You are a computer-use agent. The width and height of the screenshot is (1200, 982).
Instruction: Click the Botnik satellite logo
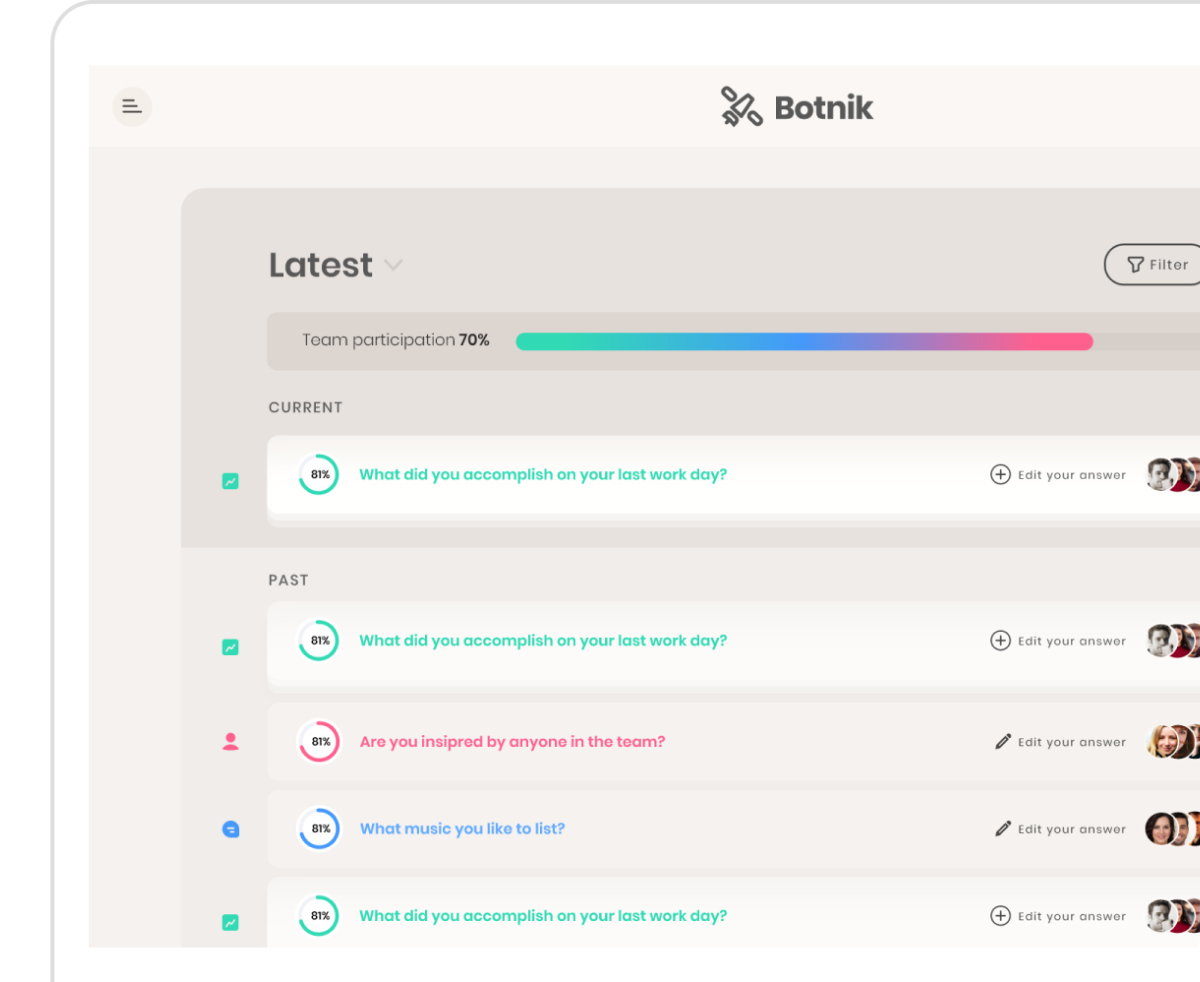tap(741, 107)
